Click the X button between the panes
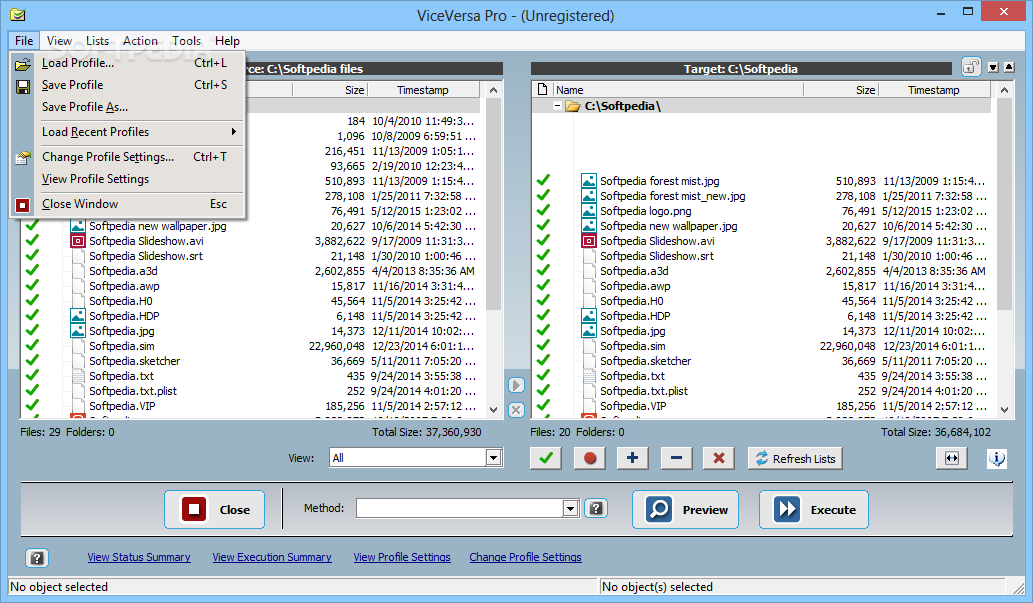Screen dimensions: 1033x603 [516, 410]
